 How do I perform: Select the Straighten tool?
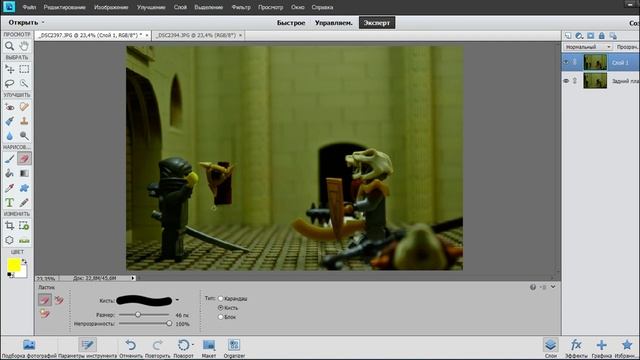point(24,240)
